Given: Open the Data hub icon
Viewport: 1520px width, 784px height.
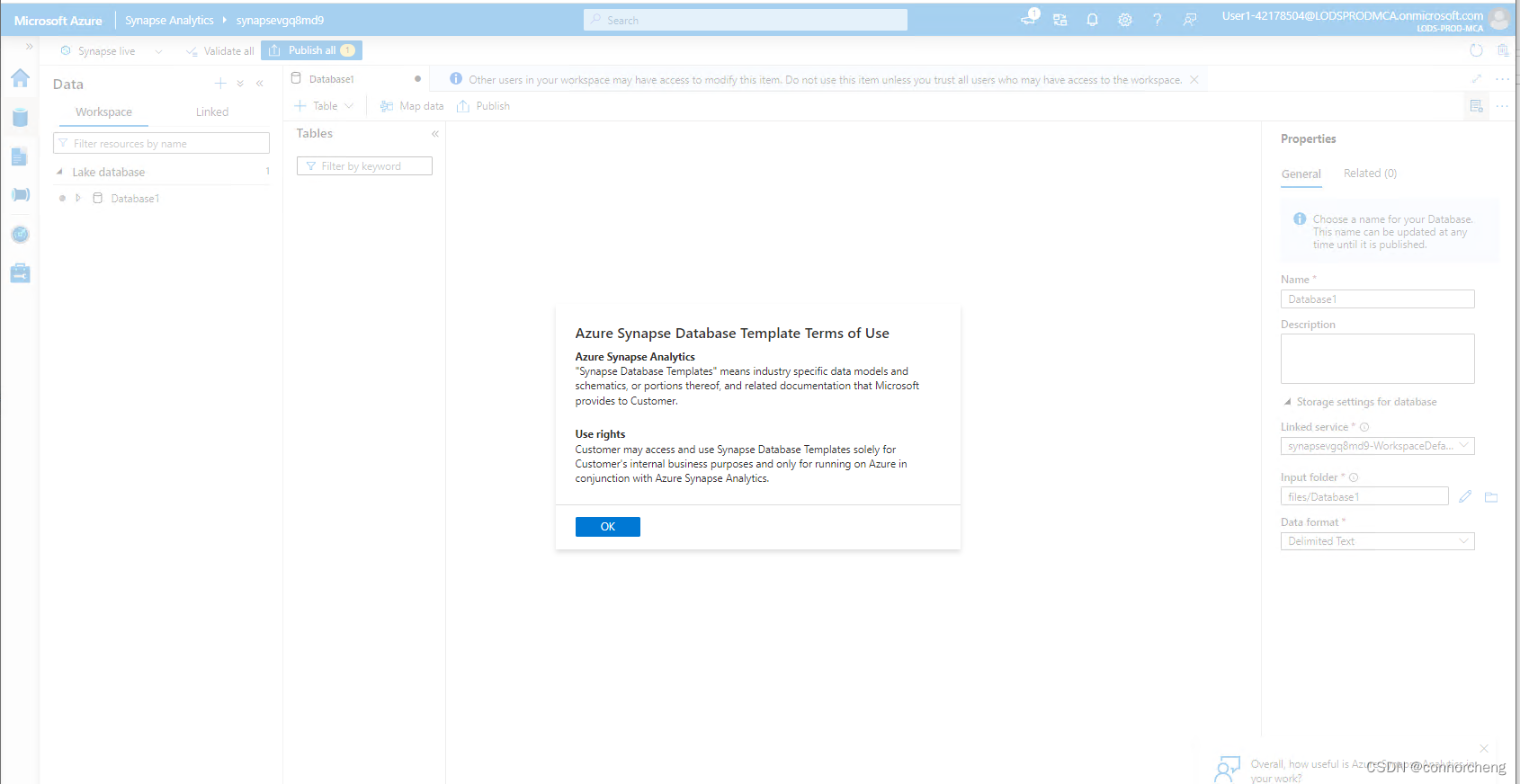Looking at the screenshot, I should click(x=20, y=118).
